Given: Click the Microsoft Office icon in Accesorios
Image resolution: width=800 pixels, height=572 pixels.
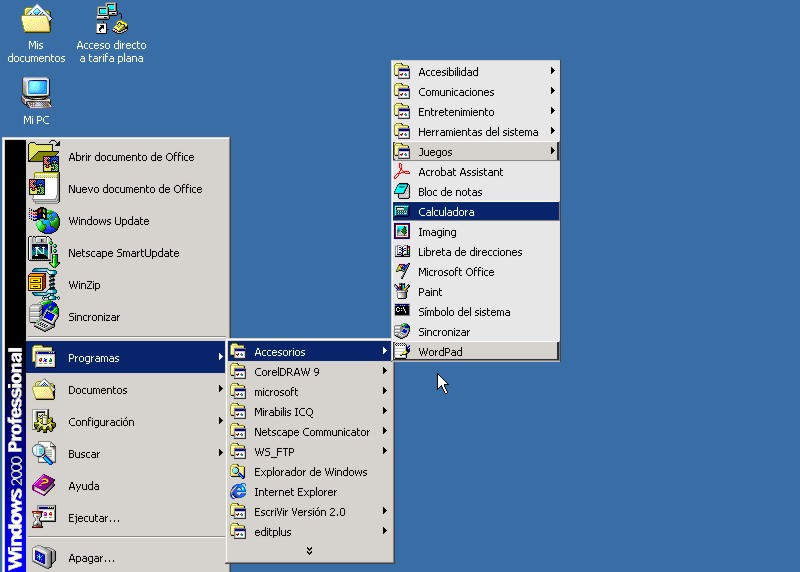Looking at the screenshot, I should point(402,271).
